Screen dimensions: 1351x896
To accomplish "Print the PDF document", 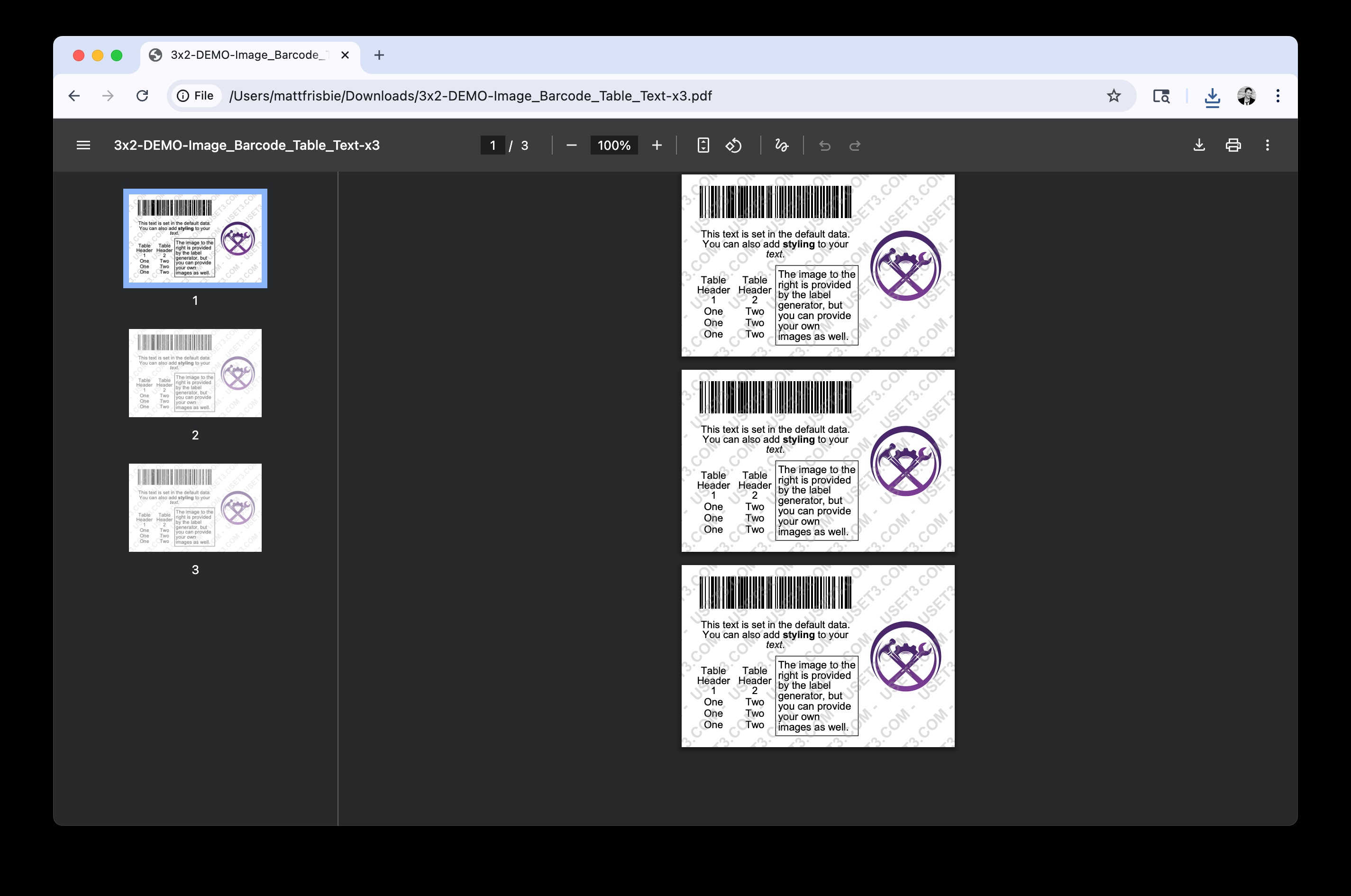I will click(1233, 145).
